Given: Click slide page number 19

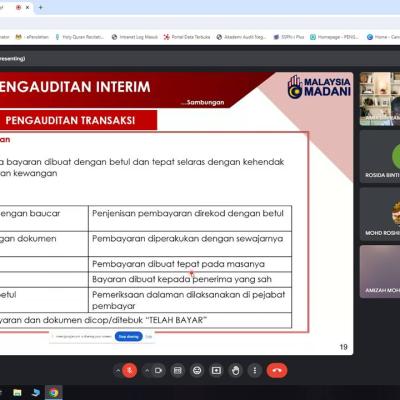Looking at the screenshot, I should pyautogui.click(x=343, y=347).
